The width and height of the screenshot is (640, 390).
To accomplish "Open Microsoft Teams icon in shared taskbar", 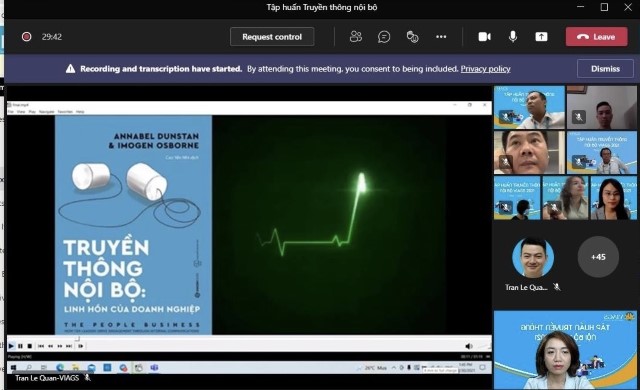I will pyautogui.click(x=154, y=368).
